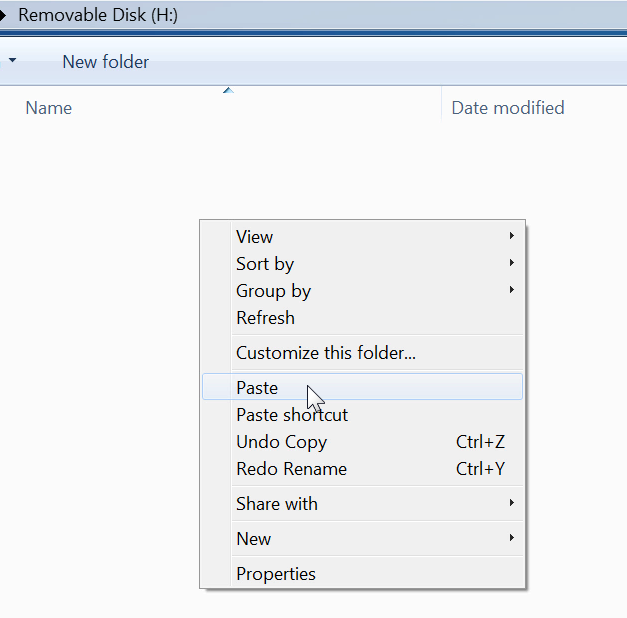
Task: Expand the Sort by submenu arrow
Action: 511,263
